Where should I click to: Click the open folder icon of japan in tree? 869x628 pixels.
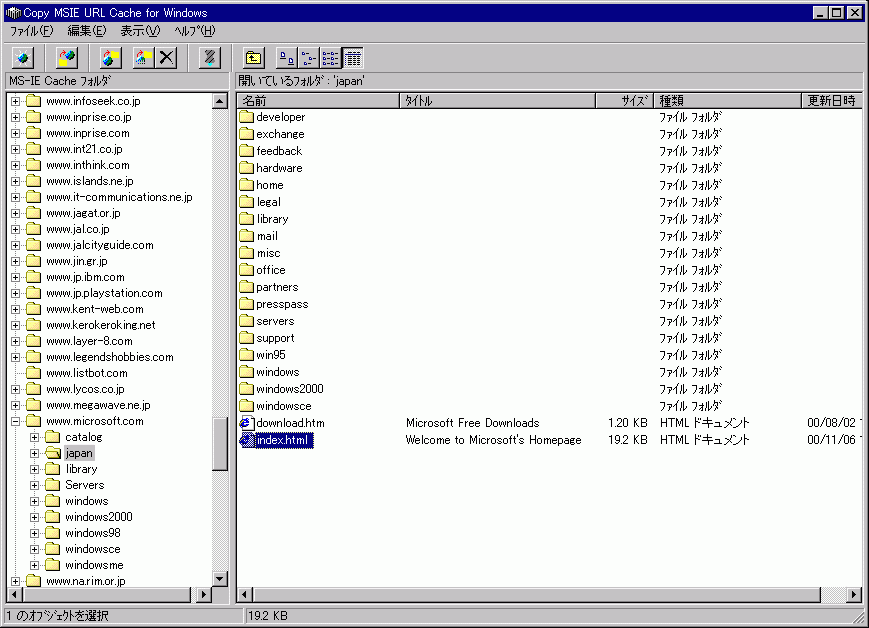click(x=53, y=453)
